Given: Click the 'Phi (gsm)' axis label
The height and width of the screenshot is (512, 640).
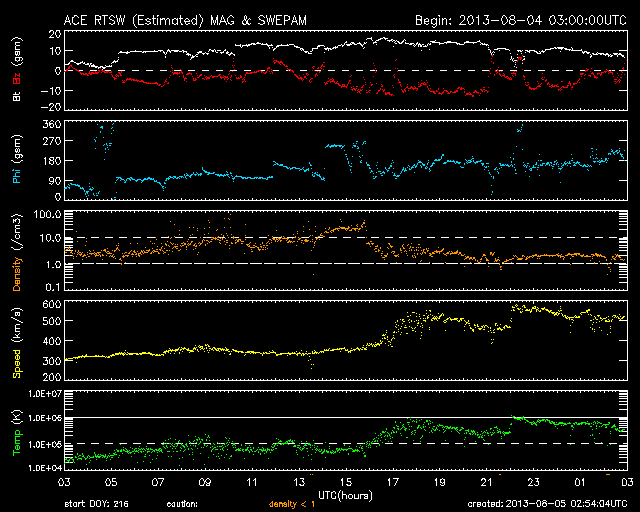Looking at the screenshot, I should [x=17, y=160].
